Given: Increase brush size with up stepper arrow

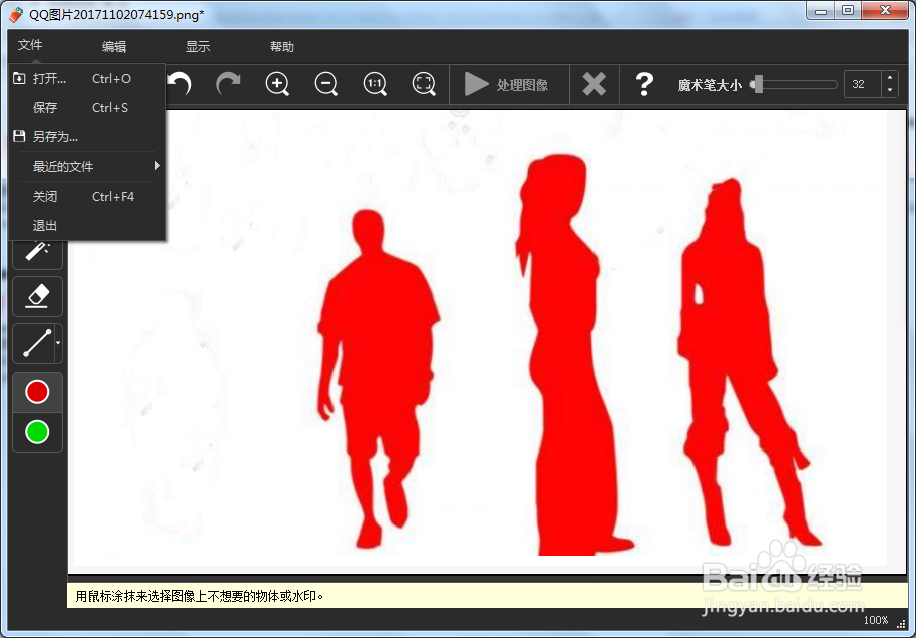Looking at the screenshot, I should (890, 78).
